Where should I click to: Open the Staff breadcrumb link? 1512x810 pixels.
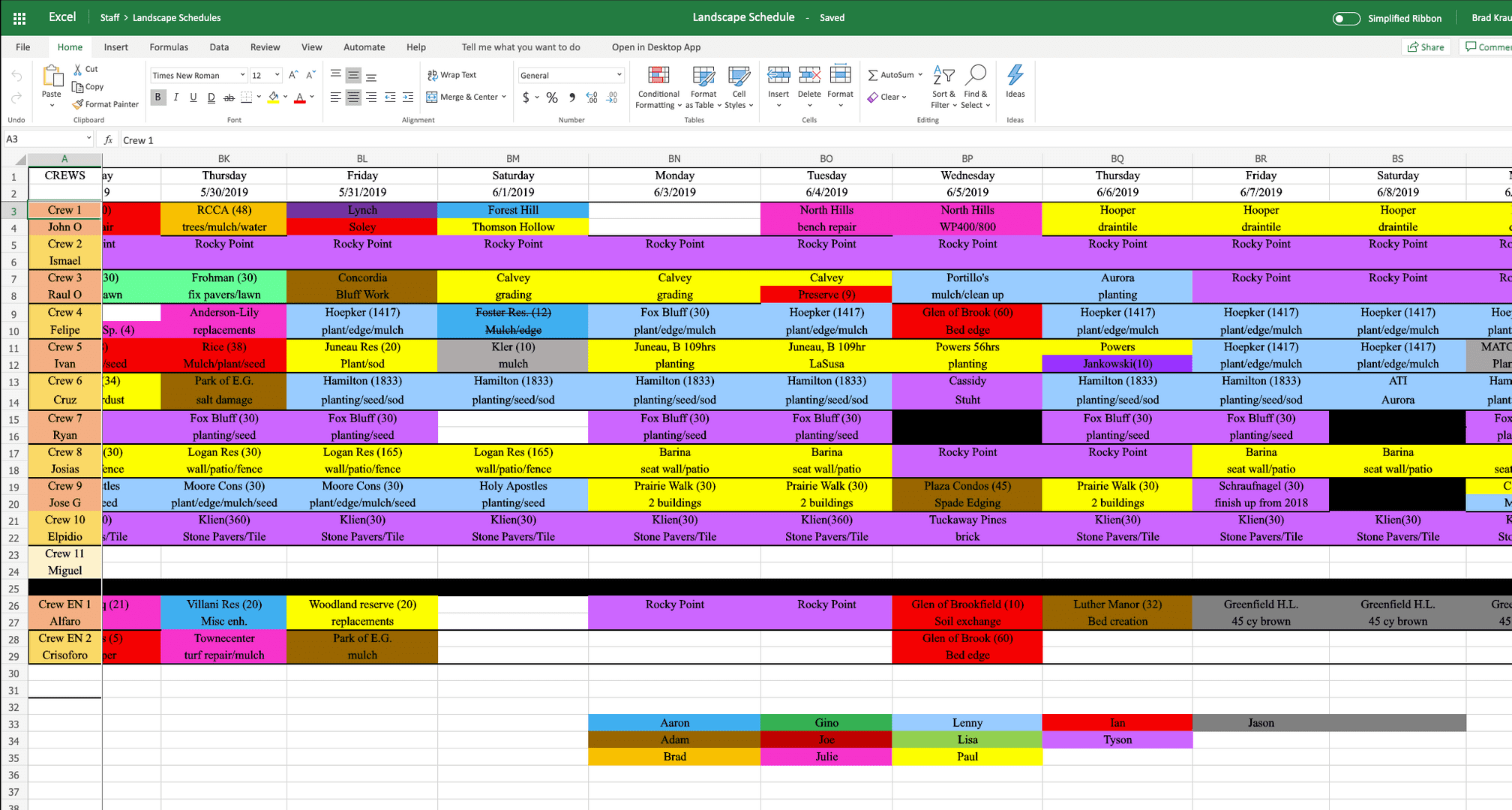pos(109,18)
